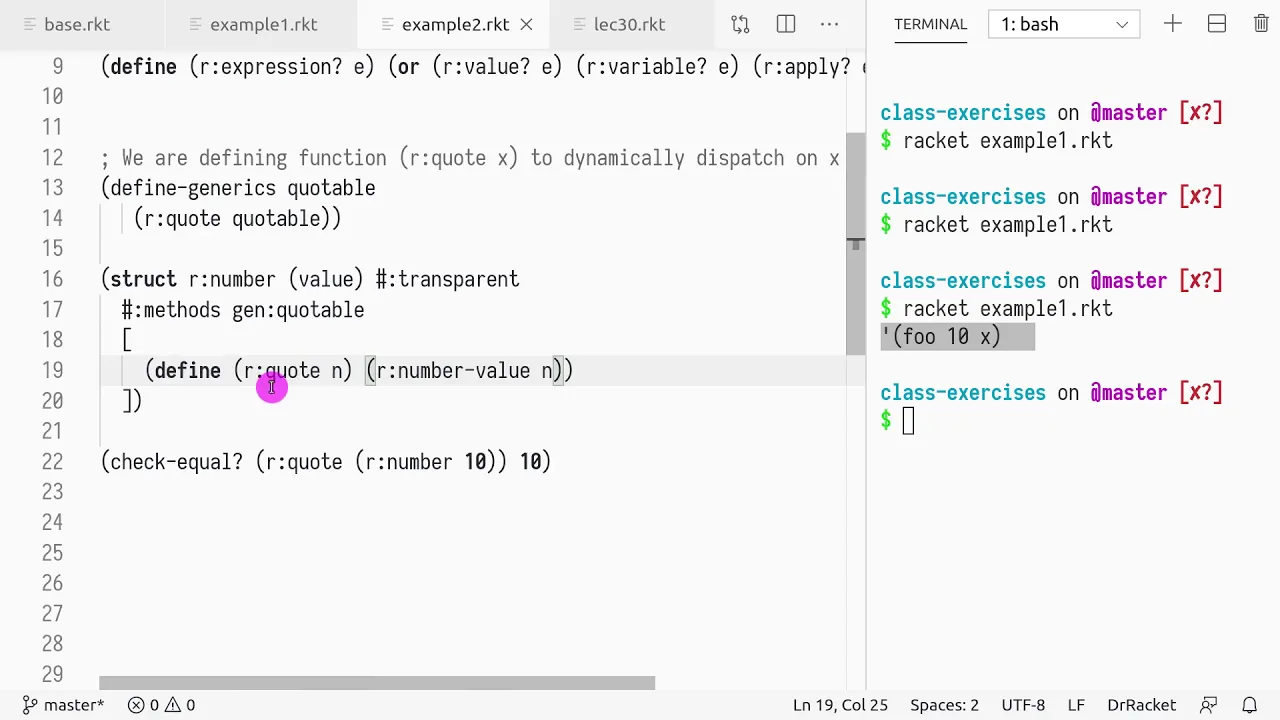Click the compare changes icon
The height and width of the screenshot is (720, 1280).
(x=740, y=24)
